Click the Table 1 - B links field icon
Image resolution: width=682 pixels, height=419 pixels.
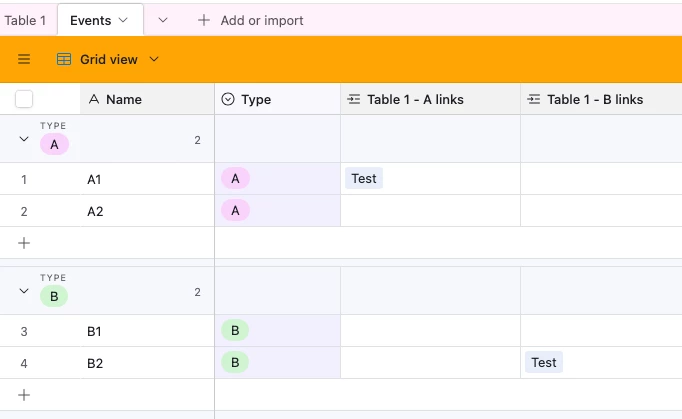tap(534, 99)
